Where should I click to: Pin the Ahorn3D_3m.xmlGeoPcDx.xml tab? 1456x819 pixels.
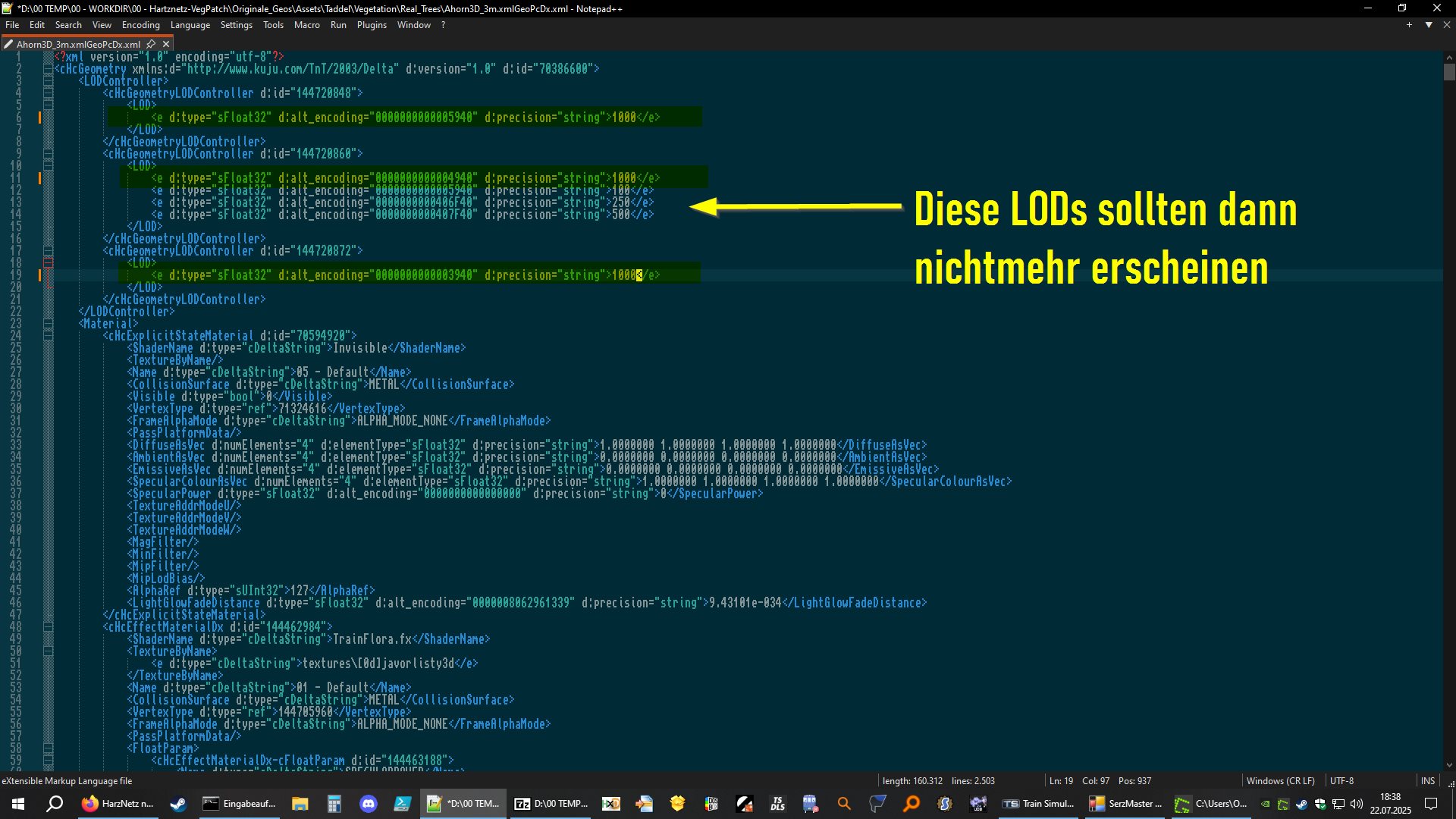(x=151, y=44)
